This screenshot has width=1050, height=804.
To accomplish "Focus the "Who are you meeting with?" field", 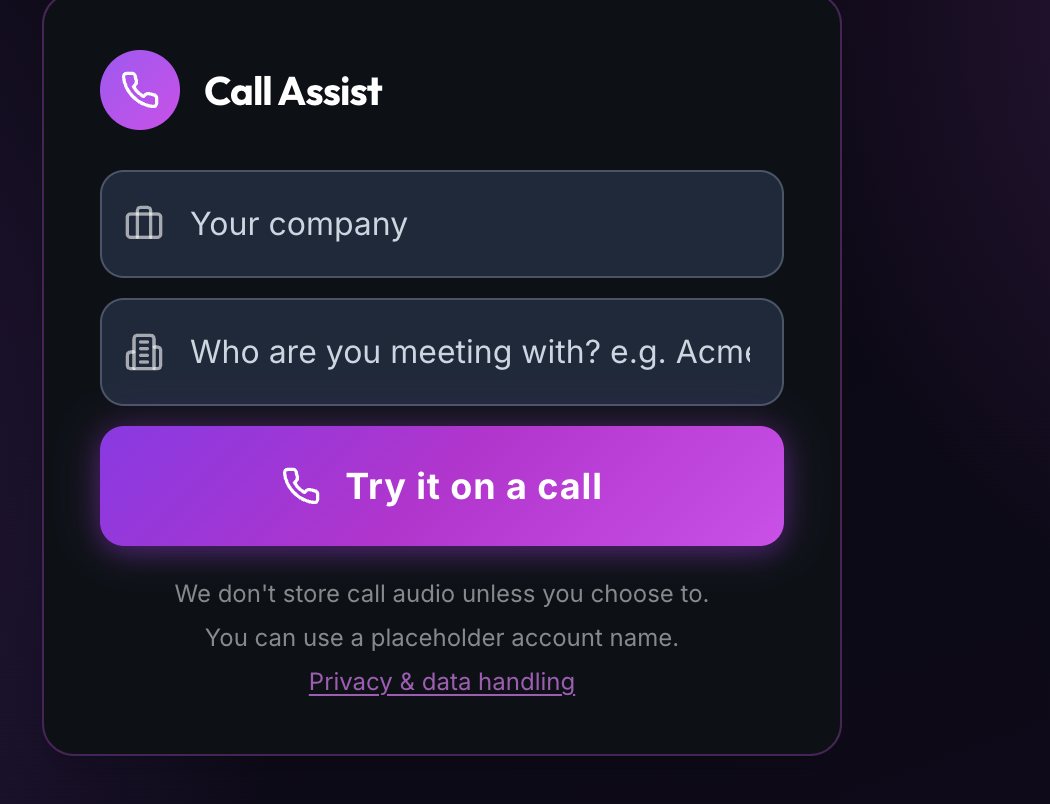I will [470, 352].
